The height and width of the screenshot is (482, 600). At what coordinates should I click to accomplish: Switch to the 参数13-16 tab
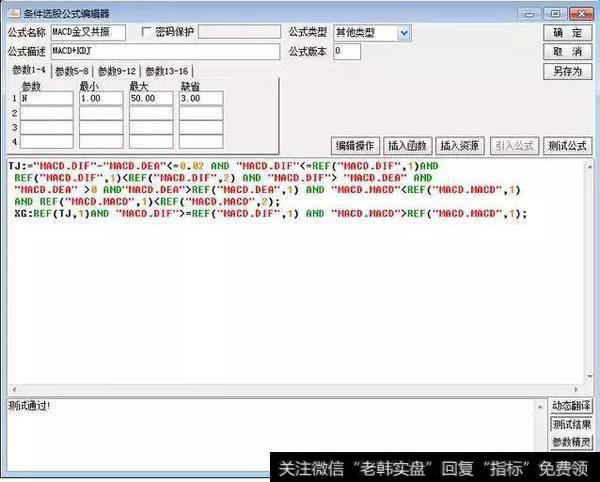(166, 71)
